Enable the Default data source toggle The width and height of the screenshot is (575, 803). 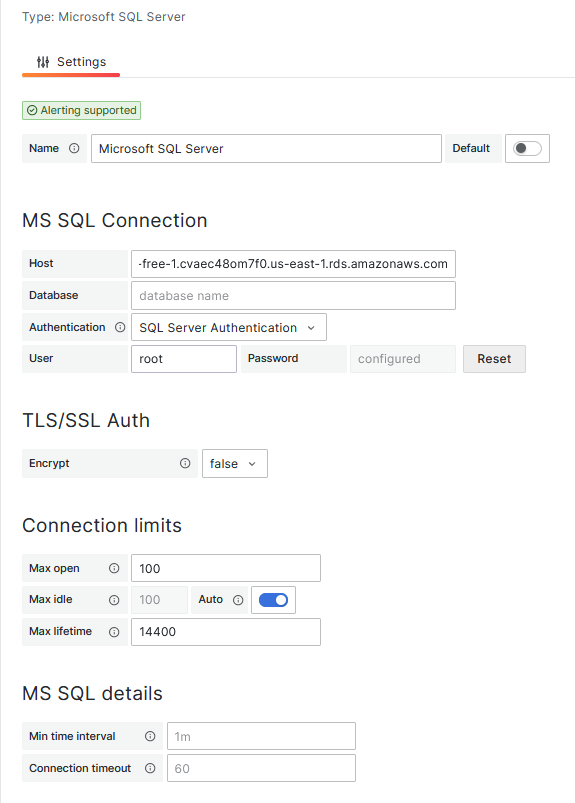[527, 149]
